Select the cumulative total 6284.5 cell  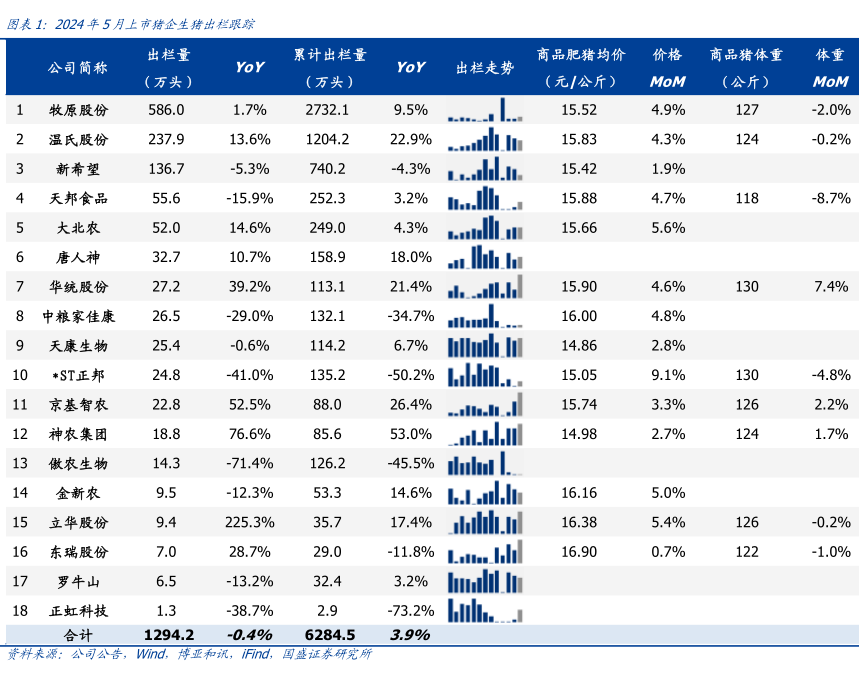tap(329, 635)
